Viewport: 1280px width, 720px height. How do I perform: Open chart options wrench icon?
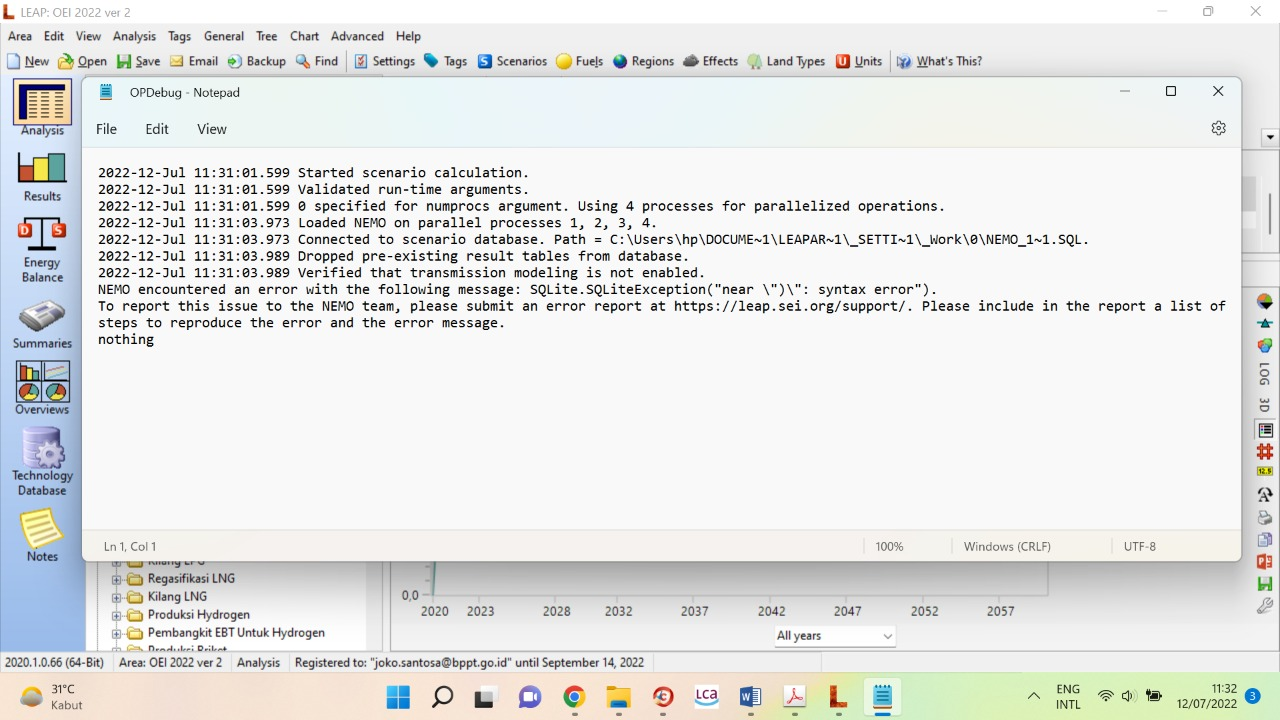pyautogui.click(x=1265, y=606)
